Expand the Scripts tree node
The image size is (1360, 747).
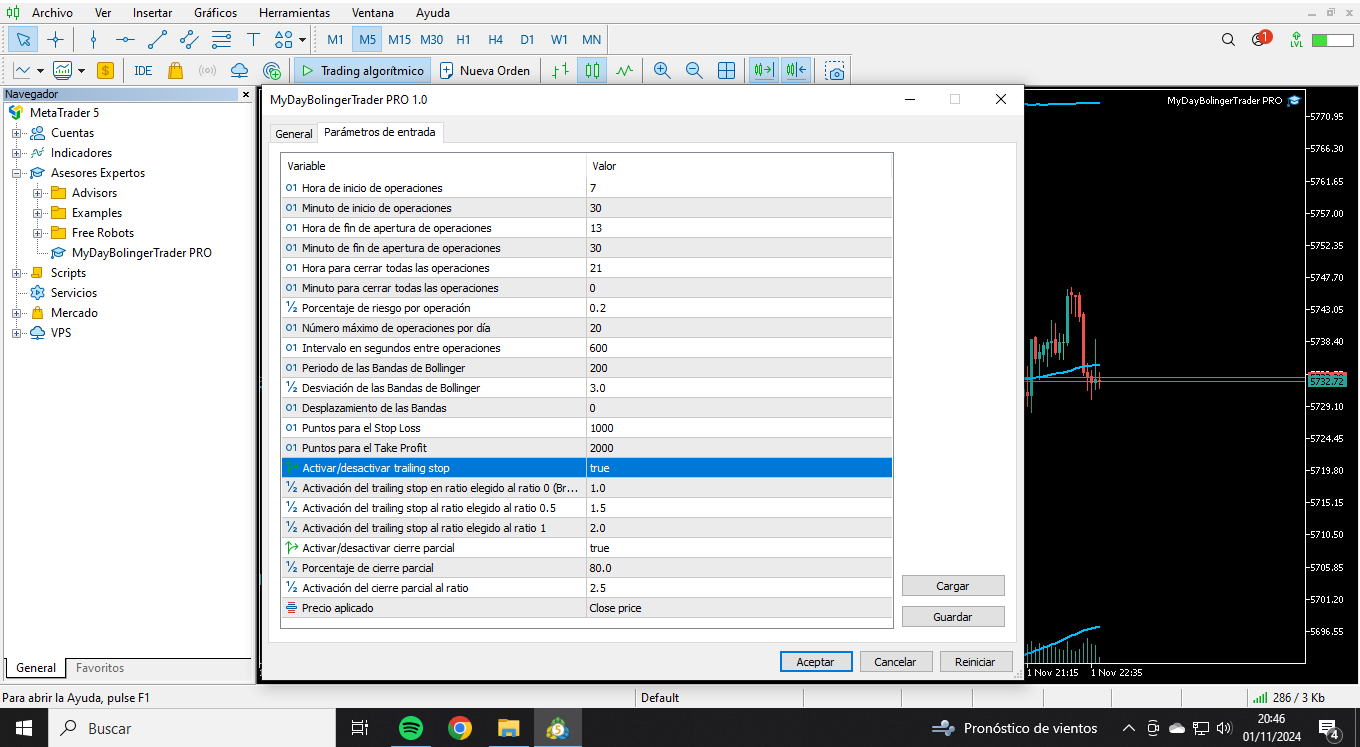pyautogui.click(x=16, y=273)
